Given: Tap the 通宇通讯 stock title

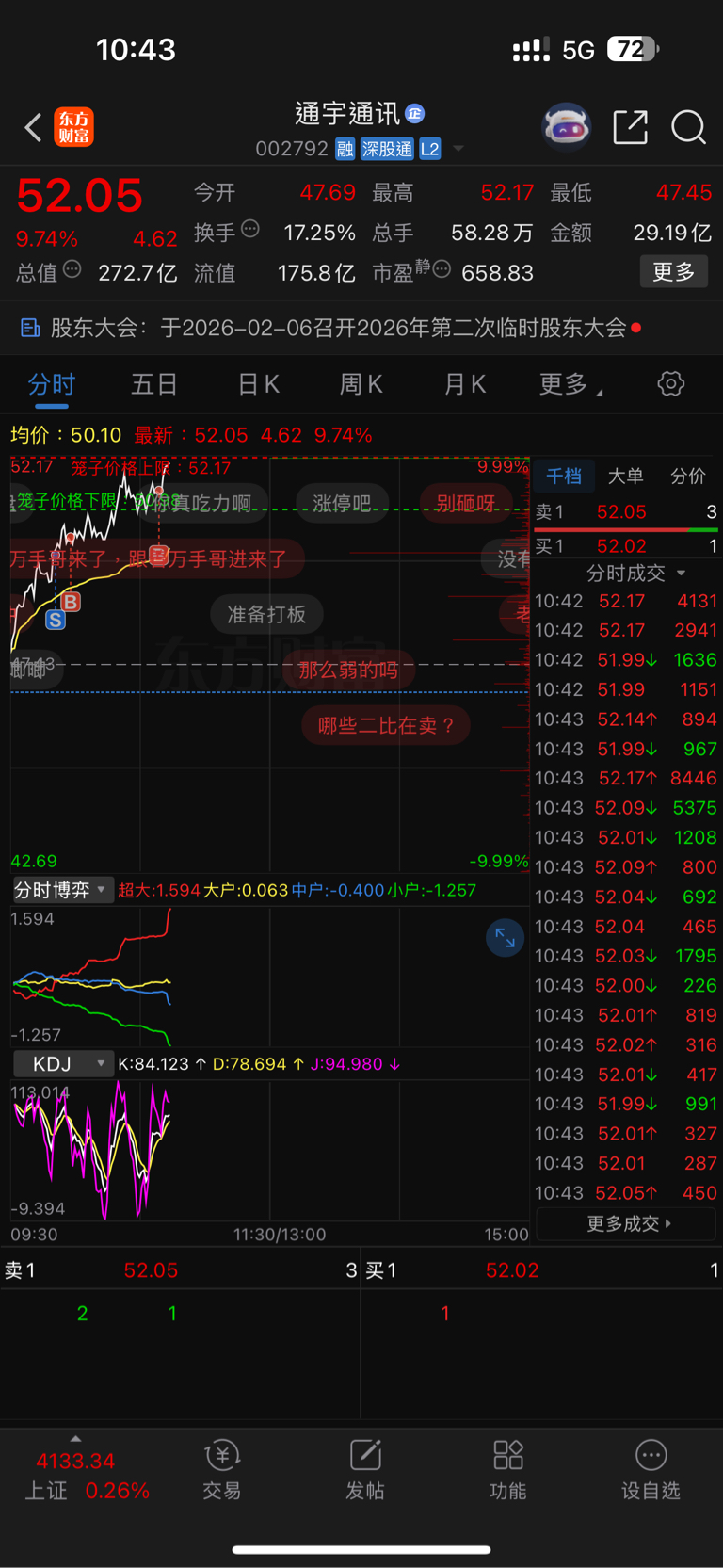Looking at the screenshot, I should tap(347, 114).
